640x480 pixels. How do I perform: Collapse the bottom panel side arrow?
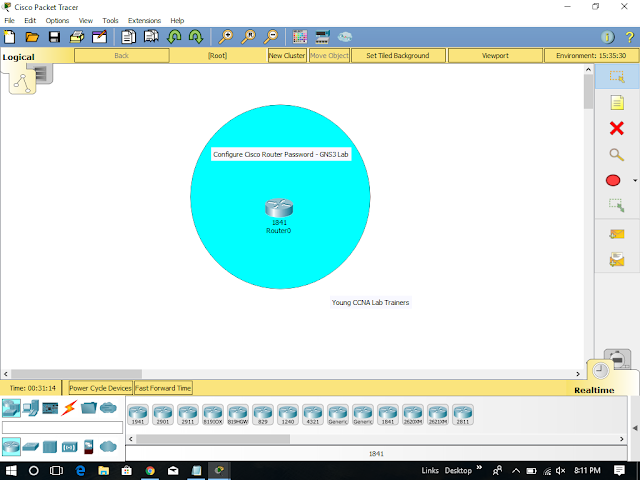point(635,428)
